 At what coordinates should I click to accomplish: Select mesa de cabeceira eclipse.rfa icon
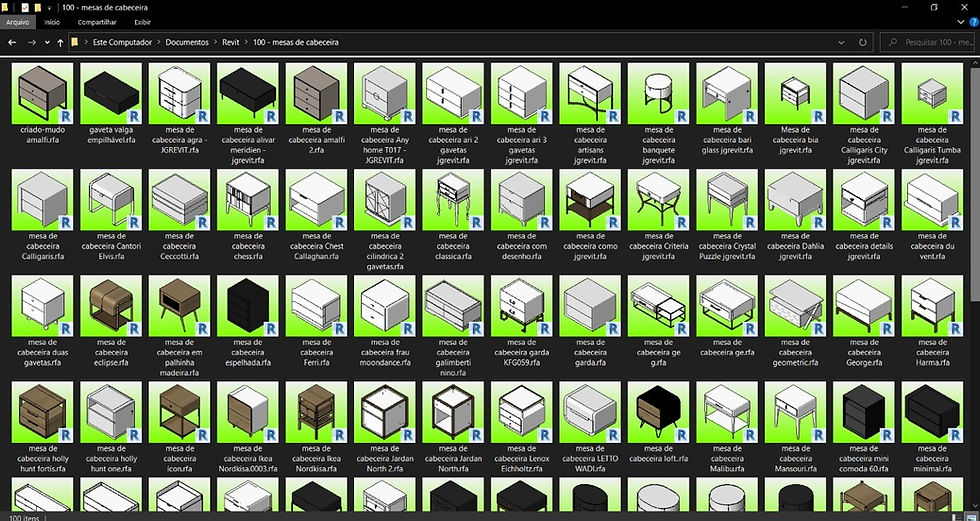coord(111,305)
